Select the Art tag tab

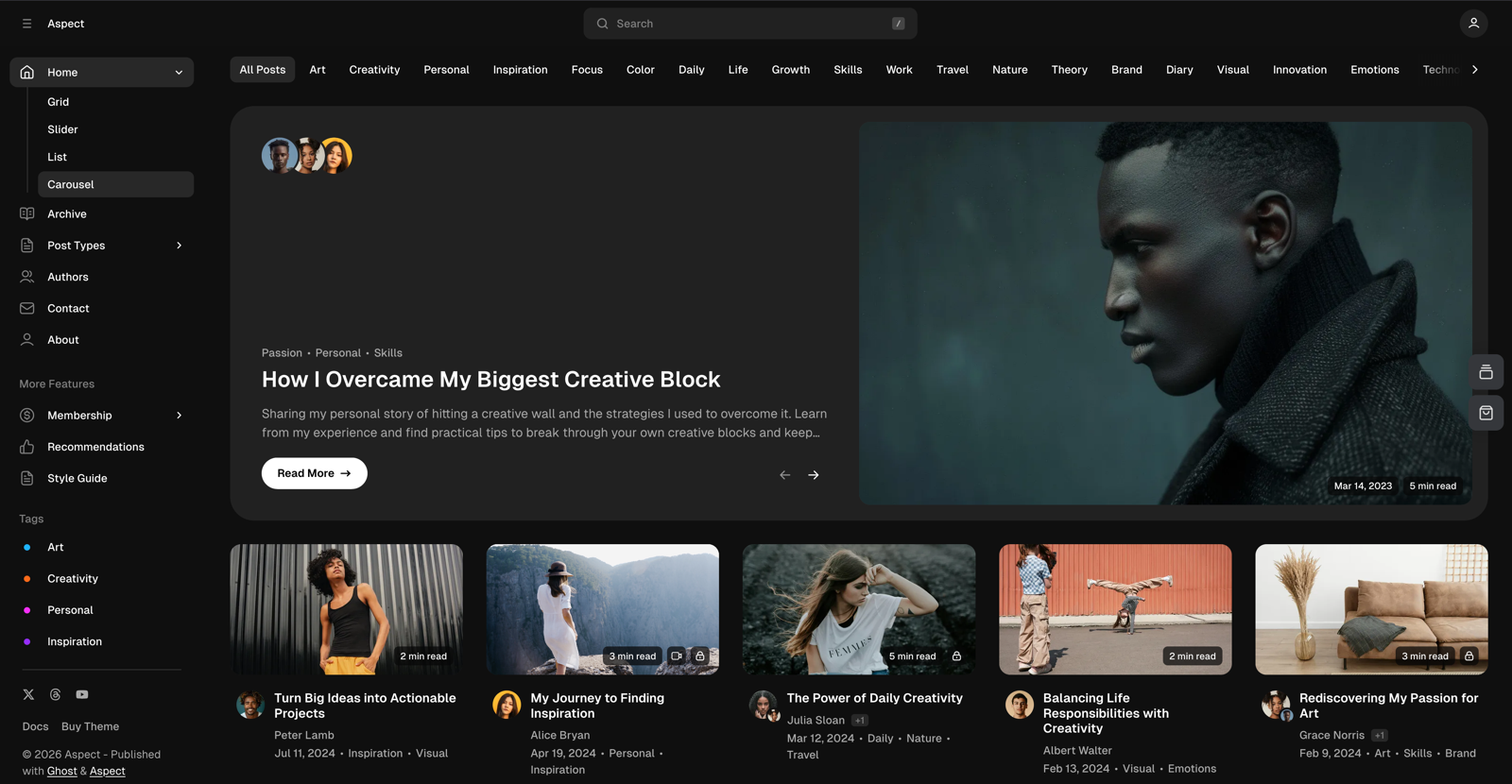coord(318,70)
